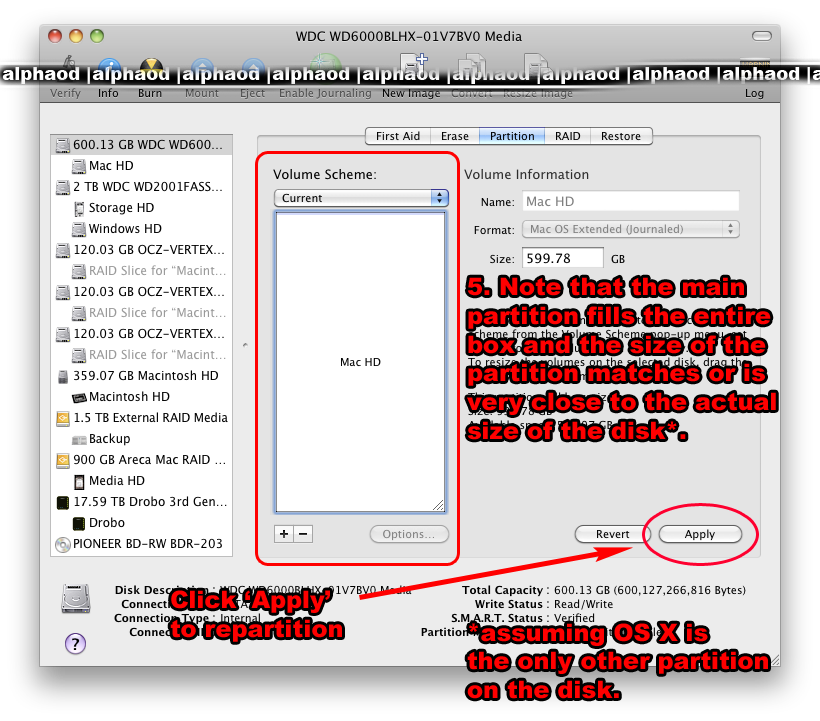The height and width of the screenshot is (721, 820).
Task: Select the 17.59 TB Drobo 3rd Gen icon
Action: 63,502
